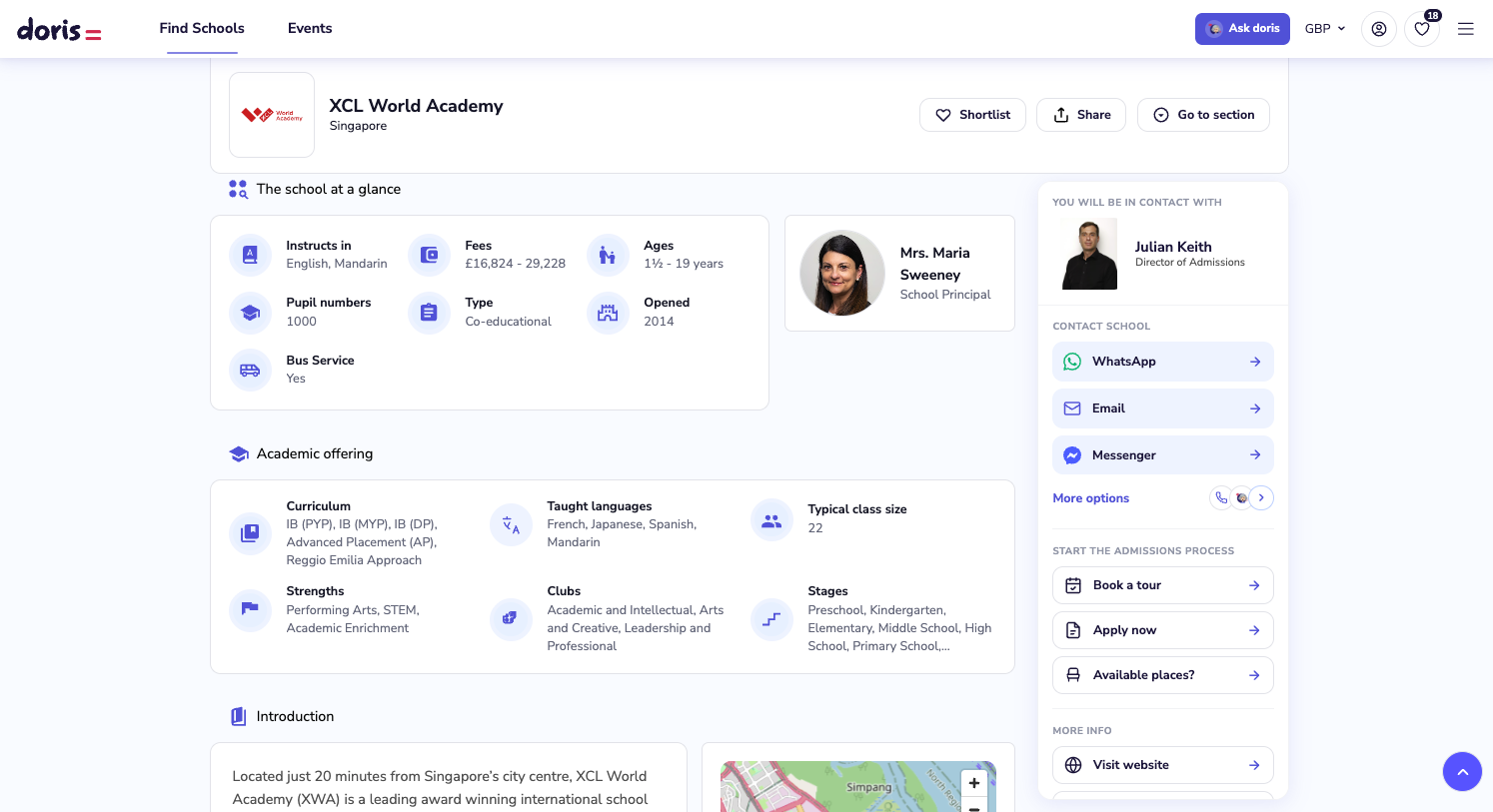Click Book a tour

(1163, 585)
